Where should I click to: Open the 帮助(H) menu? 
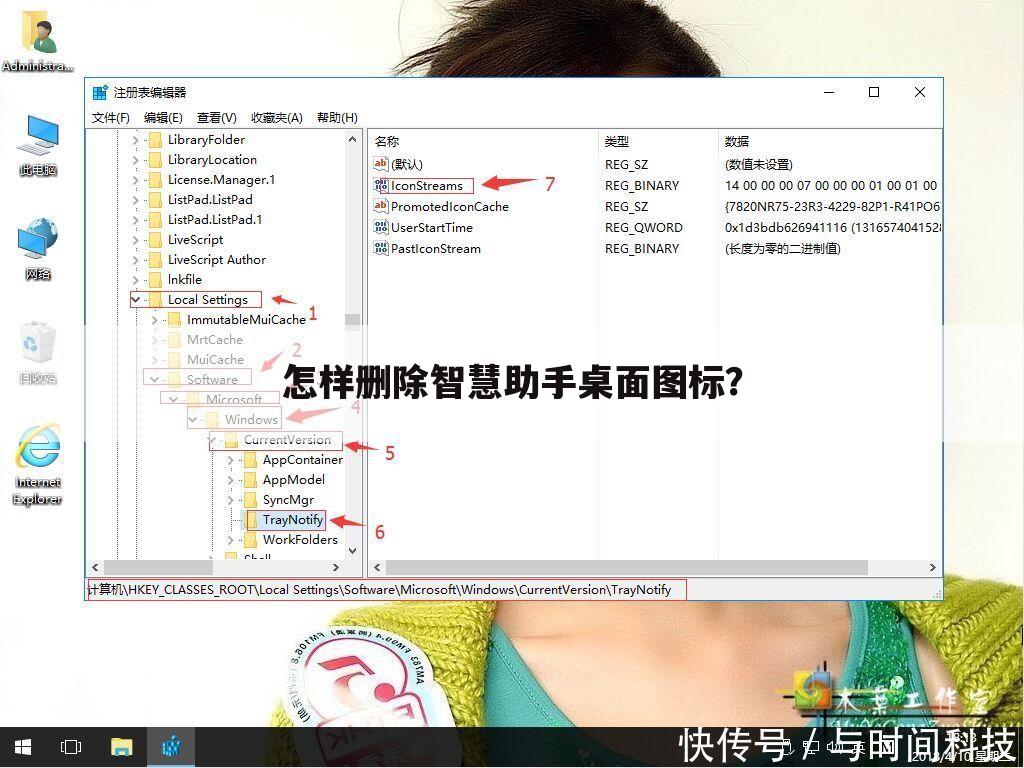[337, 118]
